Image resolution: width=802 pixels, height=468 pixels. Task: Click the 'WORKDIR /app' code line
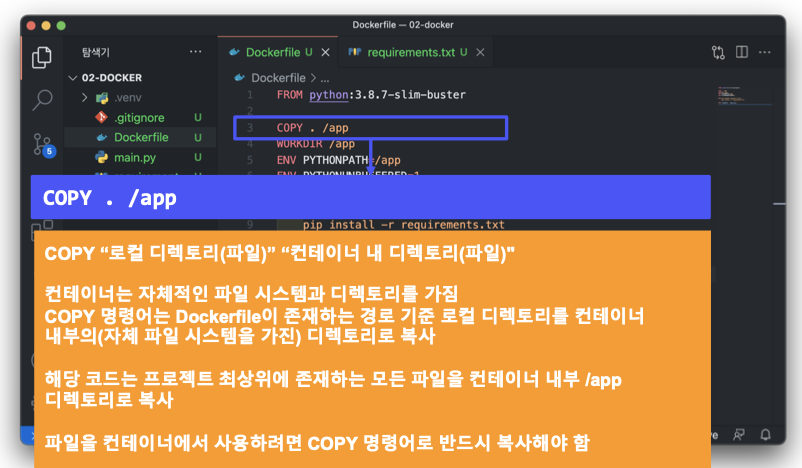pyautogui.click(x=316, y=144)
